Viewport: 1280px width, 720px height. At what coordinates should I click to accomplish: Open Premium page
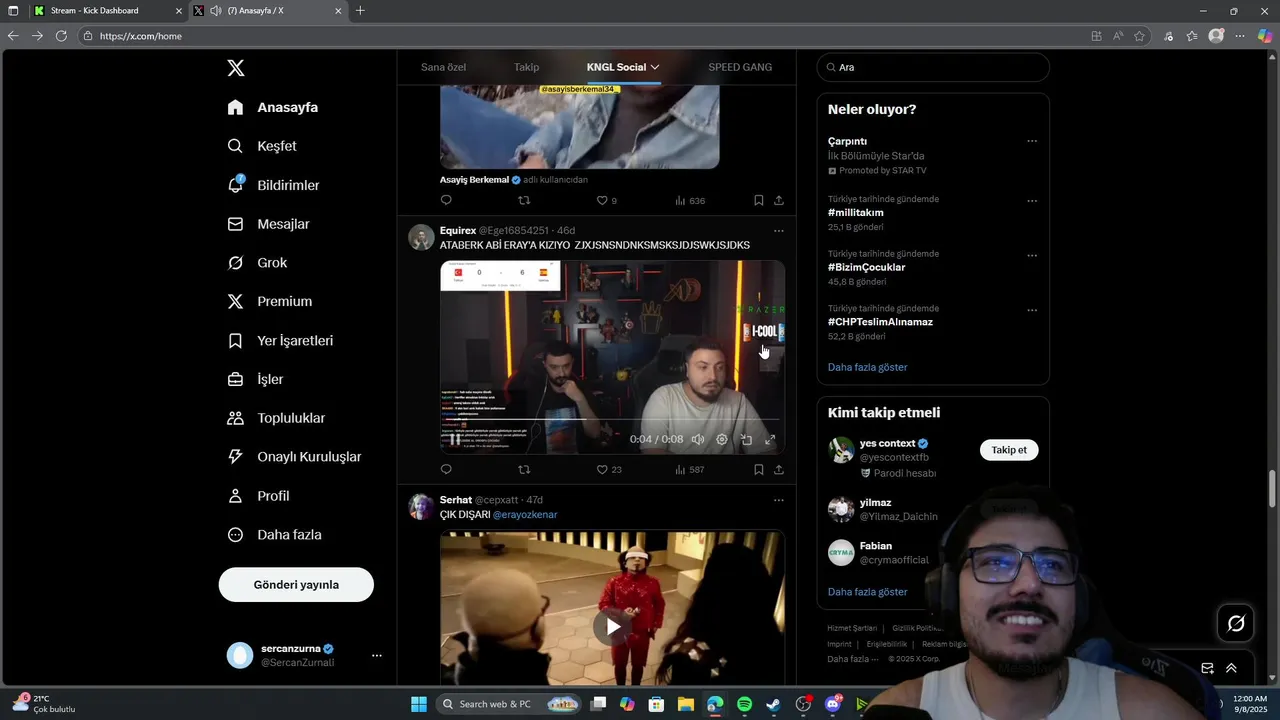coord(269,301)
